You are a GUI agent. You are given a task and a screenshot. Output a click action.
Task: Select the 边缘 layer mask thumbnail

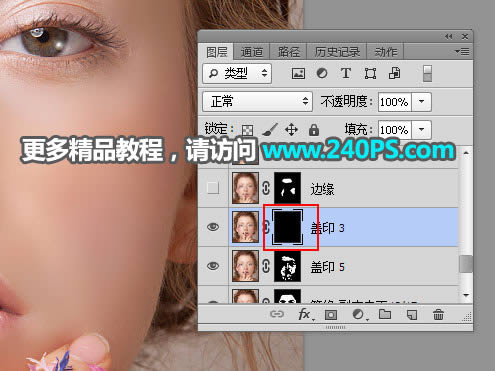coord(287,188)
